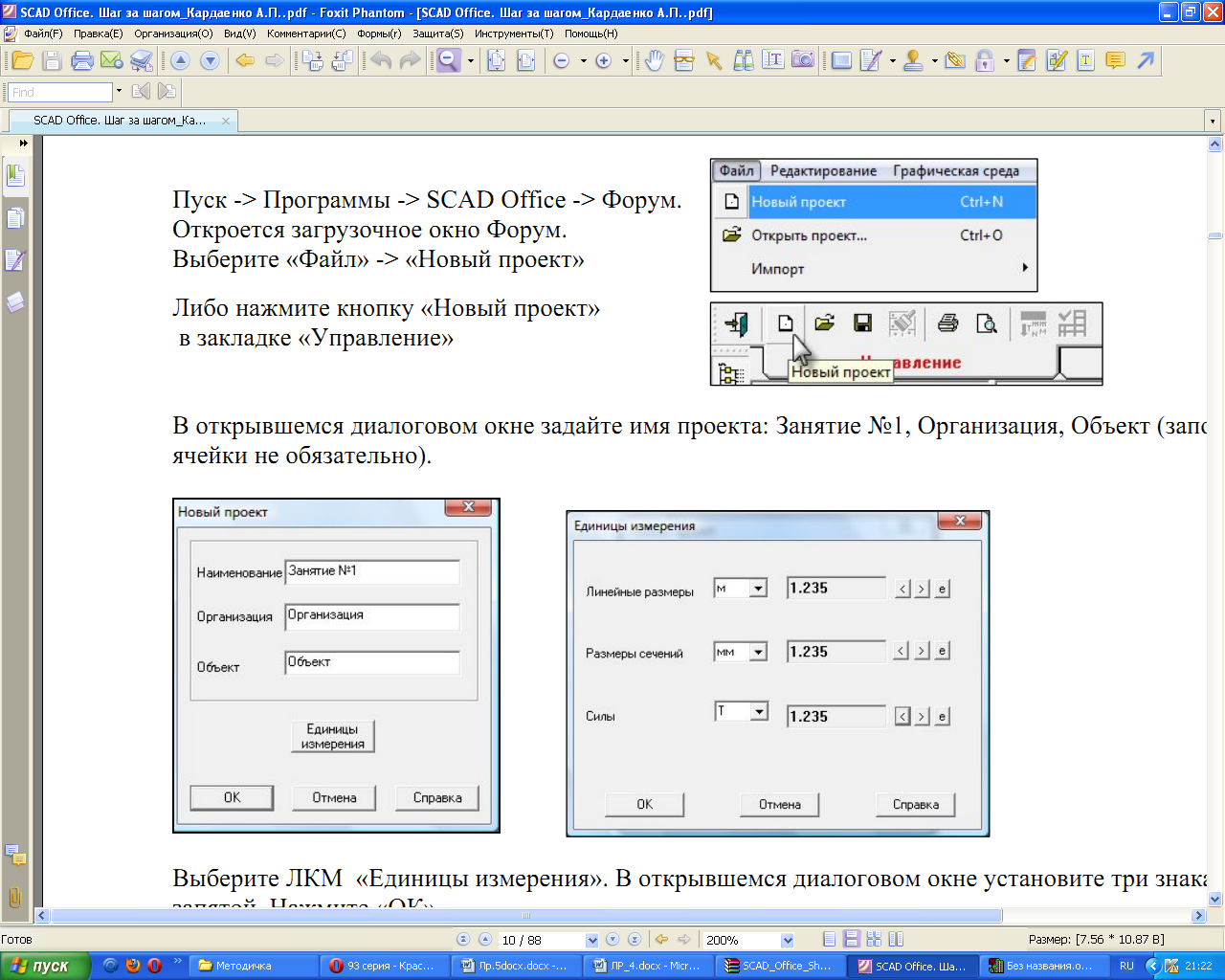Click the Email envelope icon
This screenshot has height=980, width=1225.
pyautogui.click(x=112, y=60)
